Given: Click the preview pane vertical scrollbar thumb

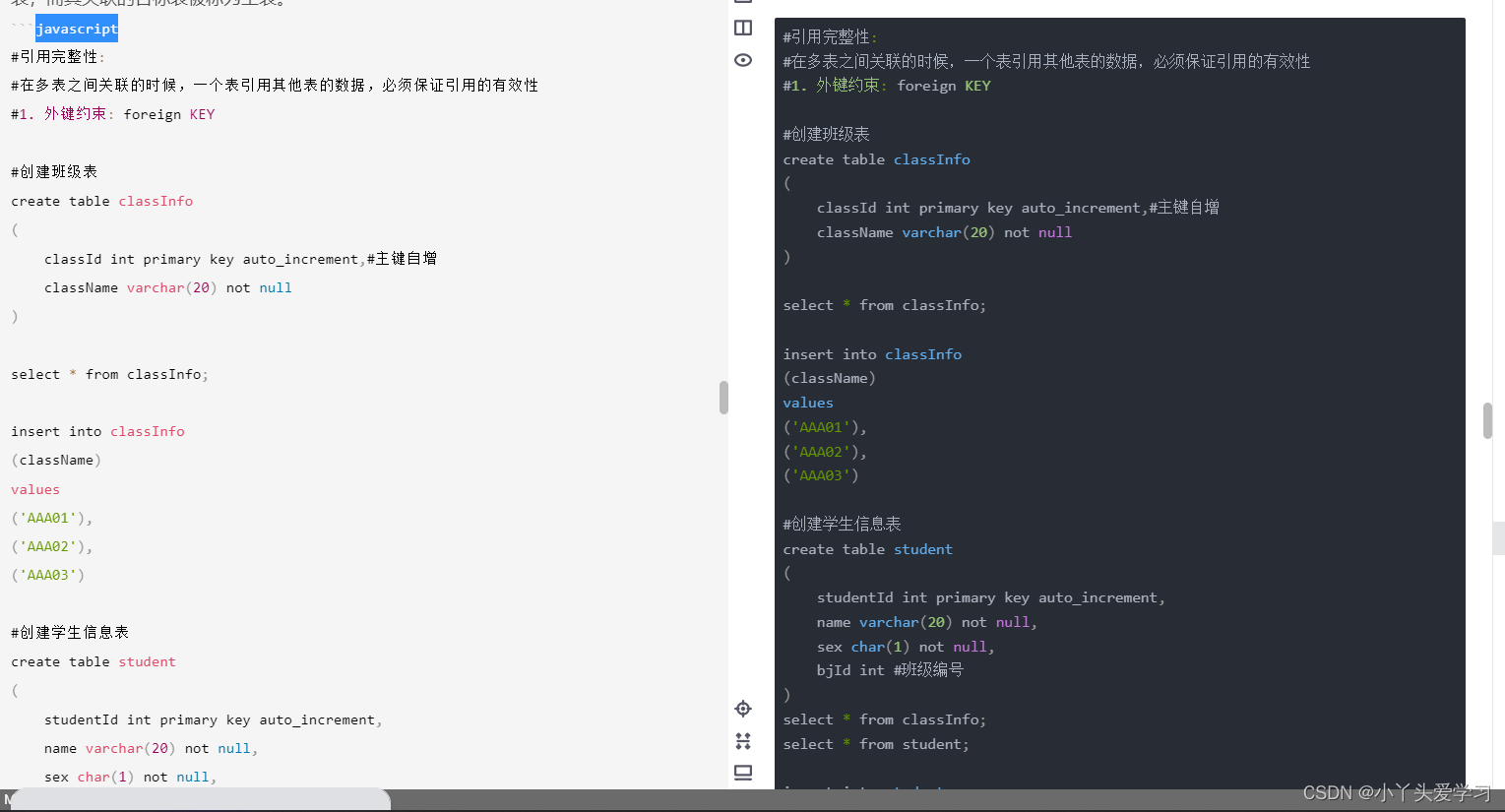Looking at the screenshot, I should point(1487,420).
